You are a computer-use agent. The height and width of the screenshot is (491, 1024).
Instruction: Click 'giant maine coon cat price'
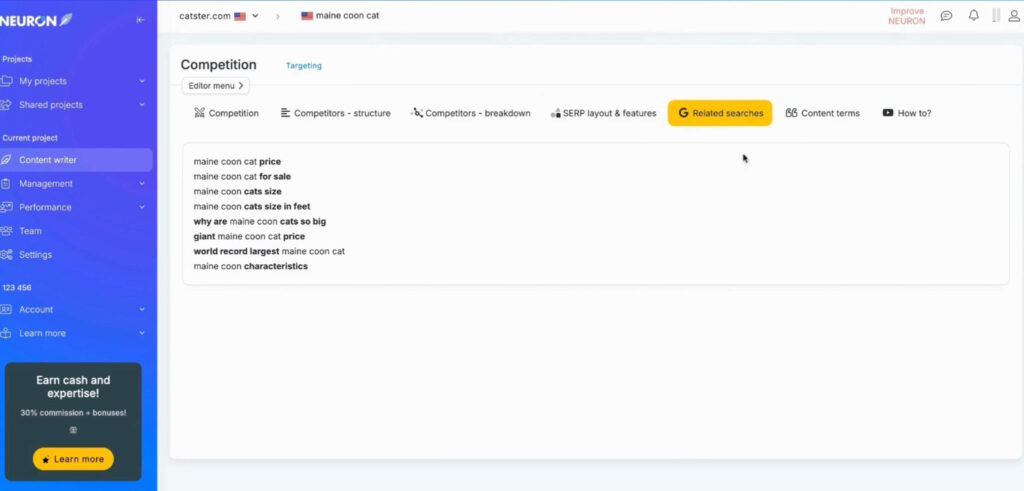pyautogui.click(x=249, y=236)
